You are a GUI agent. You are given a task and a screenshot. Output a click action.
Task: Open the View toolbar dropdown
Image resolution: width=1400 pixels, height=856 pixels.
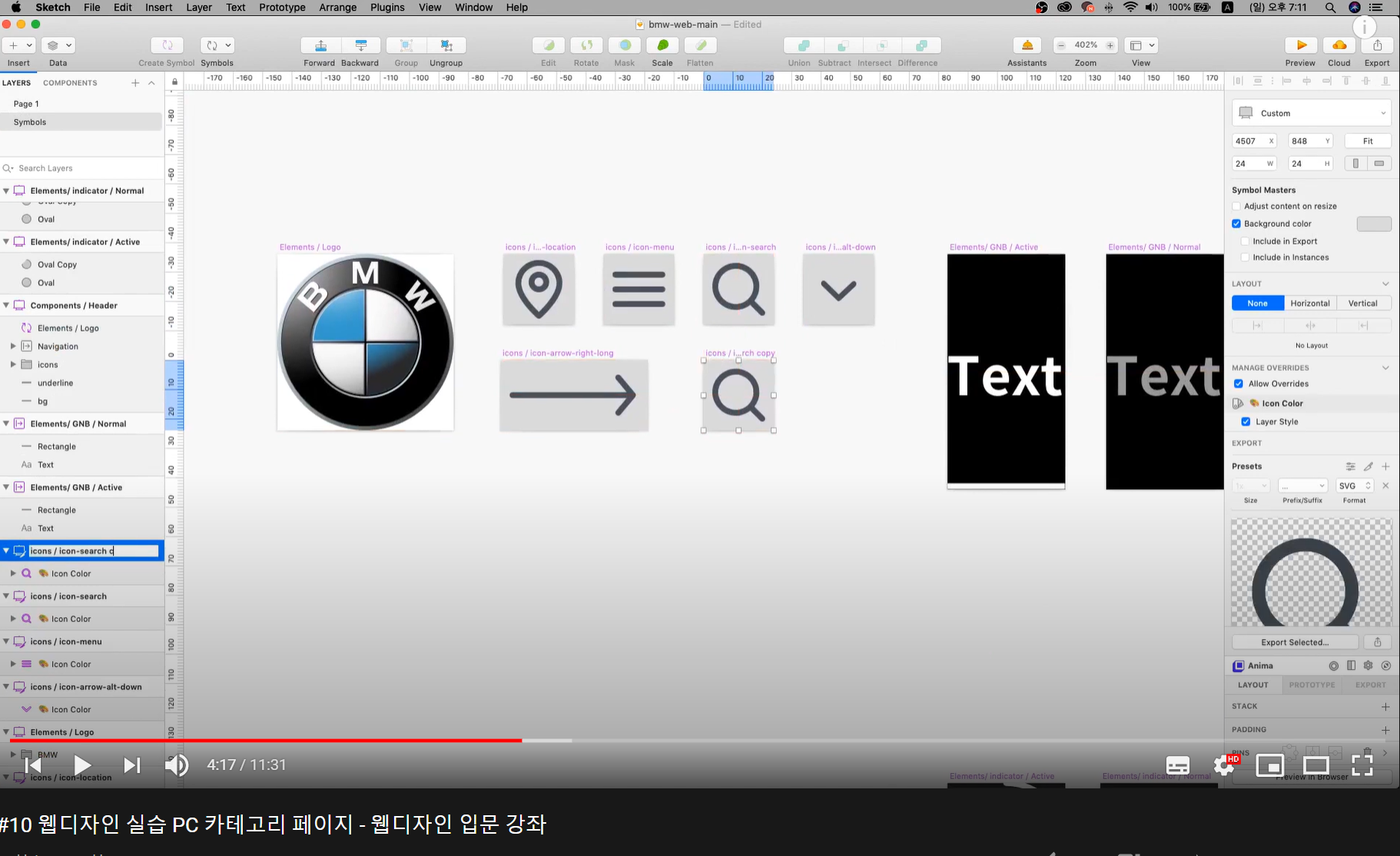point(1141,45)
